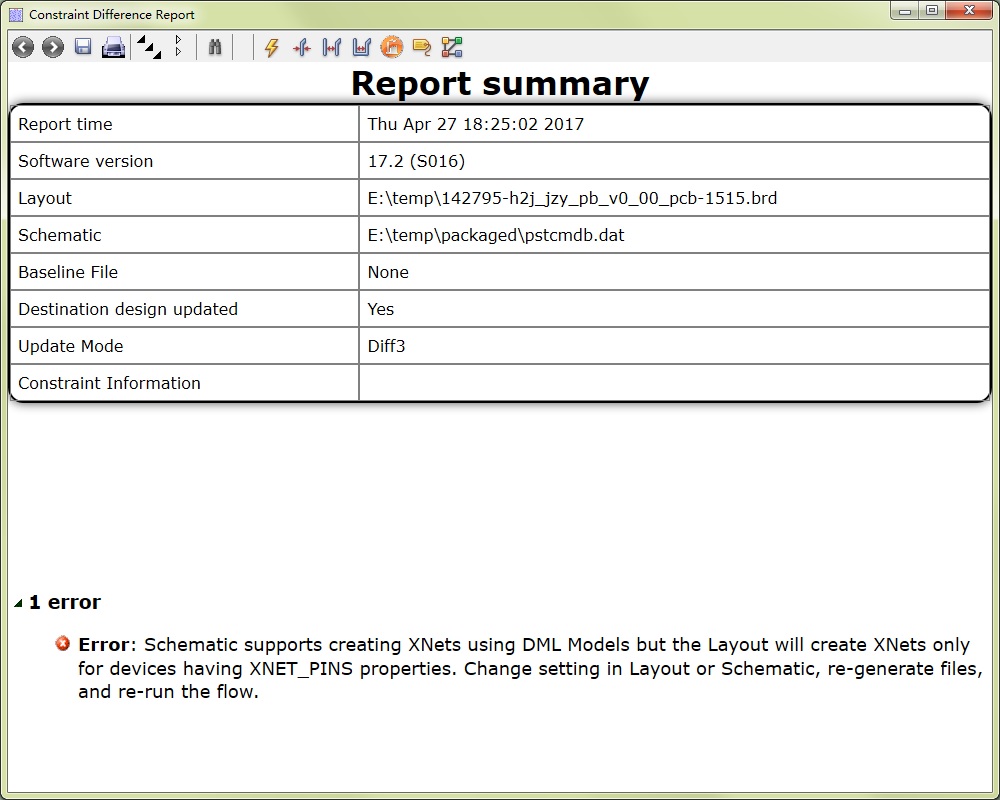
Task: Click the XNets error message text
Action: pos(529,668)
